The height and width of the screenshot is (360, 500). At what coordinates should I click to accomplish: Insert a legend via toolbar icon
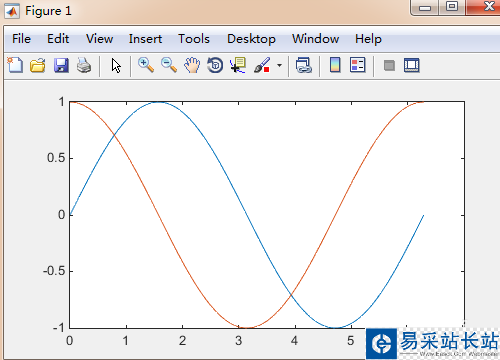[358, 65]
